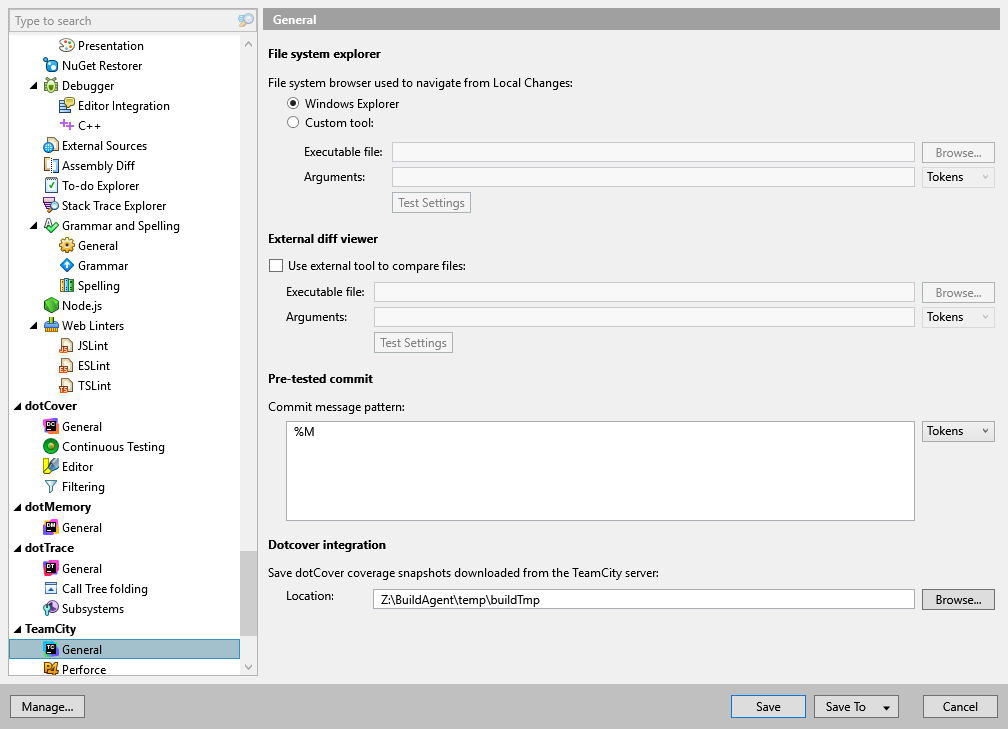Select Call Tree folding under dotTrace
1008x729 pixels.
105,588
